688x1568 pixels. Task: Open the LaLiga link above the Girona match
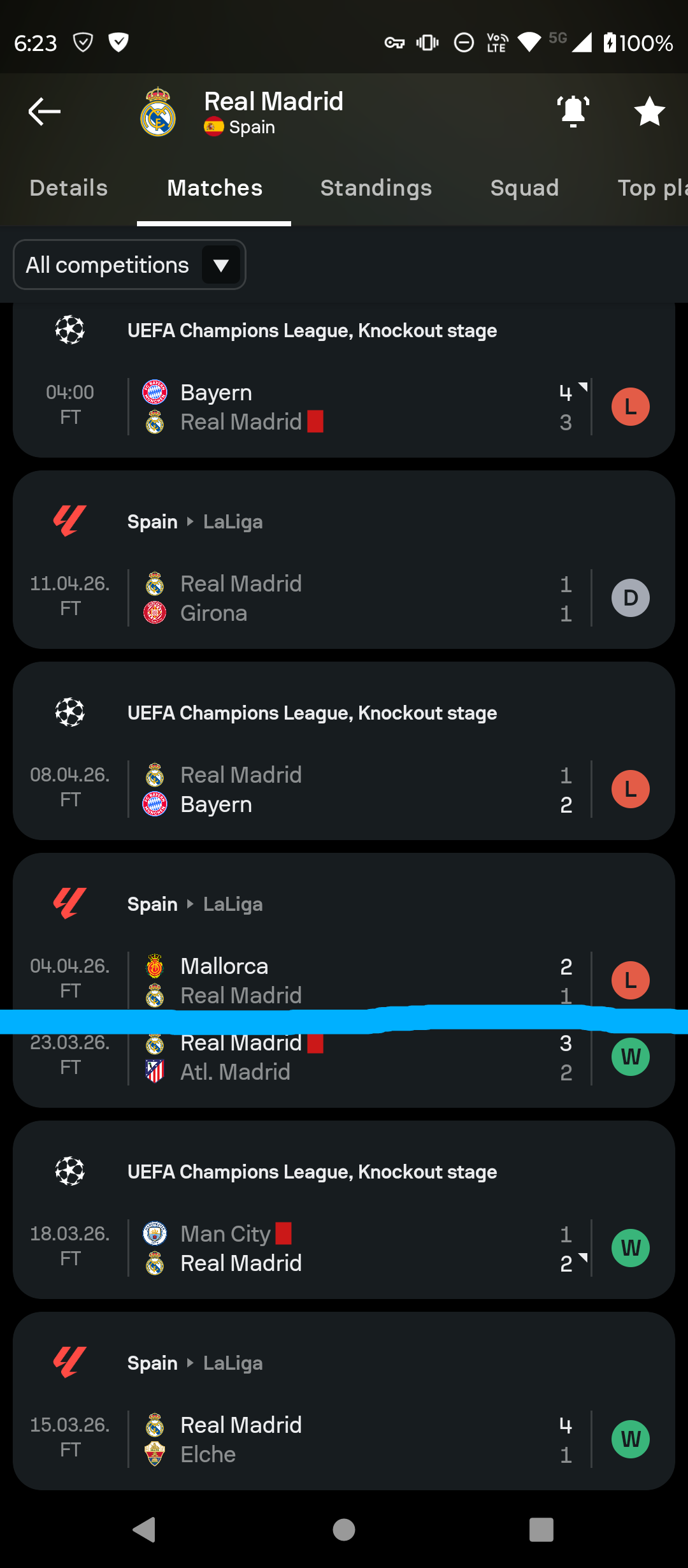pyautogui.click(x=233, y=522)
